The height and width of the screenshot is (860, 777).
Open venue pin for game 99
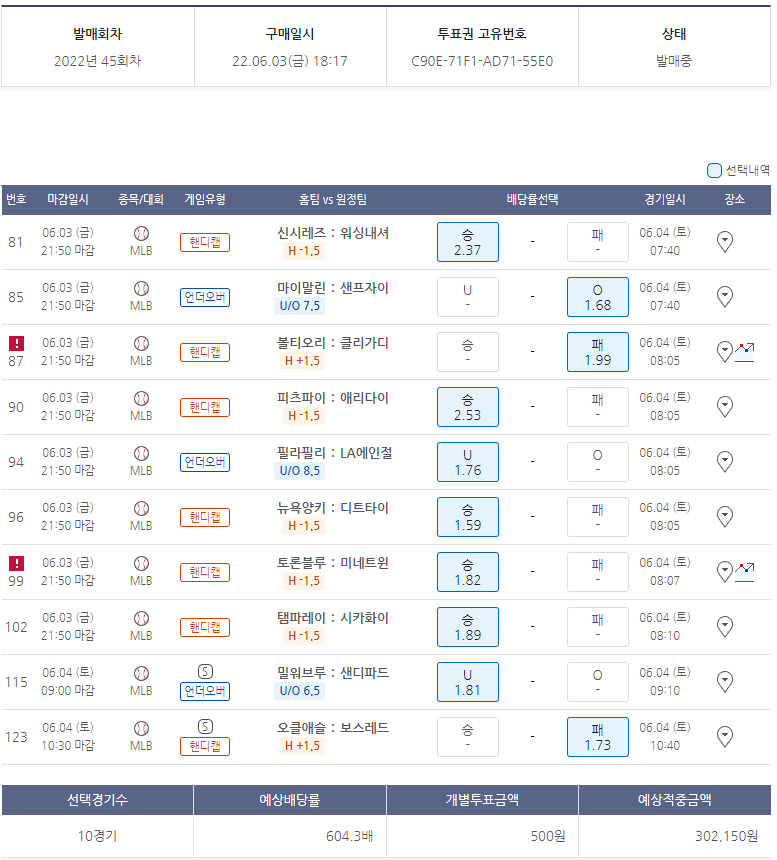(725, 572)
